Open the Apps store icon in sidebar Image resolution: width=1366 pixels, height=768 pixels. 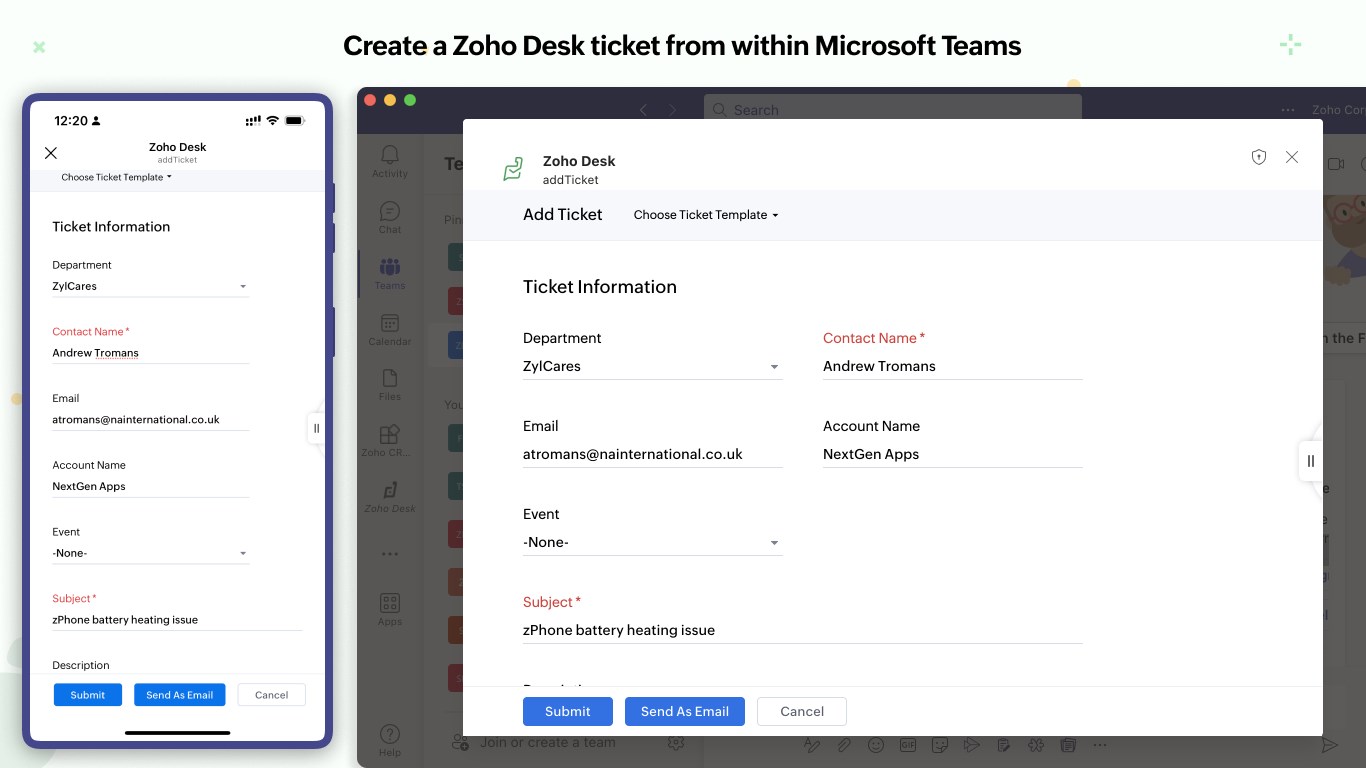point(390,607)
